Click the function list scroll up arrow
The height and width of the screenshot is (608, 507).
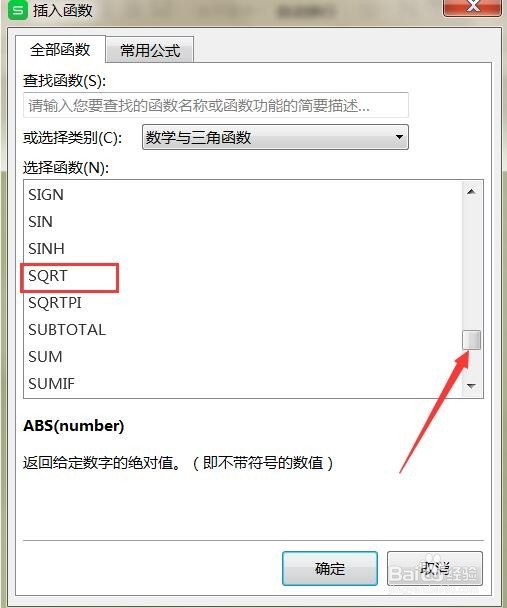(x=471, y=192)
